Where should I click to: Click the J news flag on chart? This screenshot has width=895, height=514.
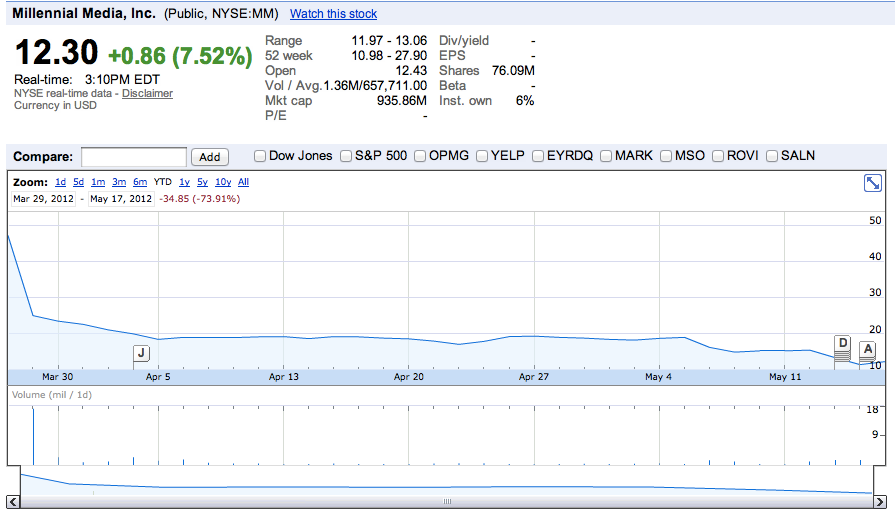coord(141,353)
